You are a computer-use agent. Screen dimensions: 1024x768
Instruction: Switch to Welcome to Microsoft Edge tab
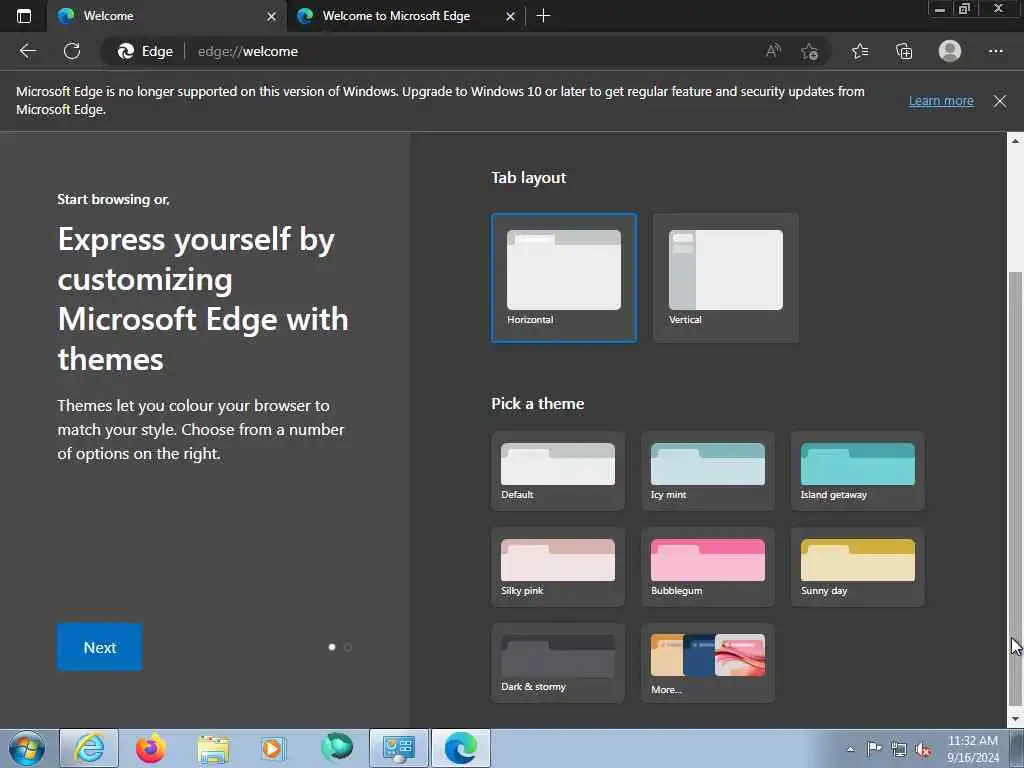405,16
